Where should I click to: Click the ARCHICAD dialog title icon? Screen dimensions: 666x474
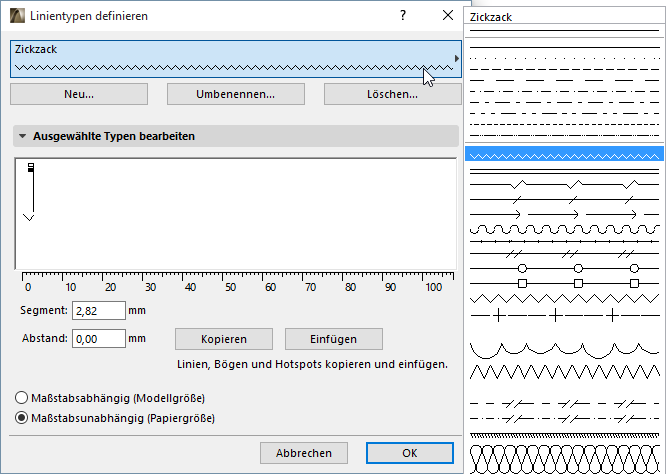coord(17,16)
